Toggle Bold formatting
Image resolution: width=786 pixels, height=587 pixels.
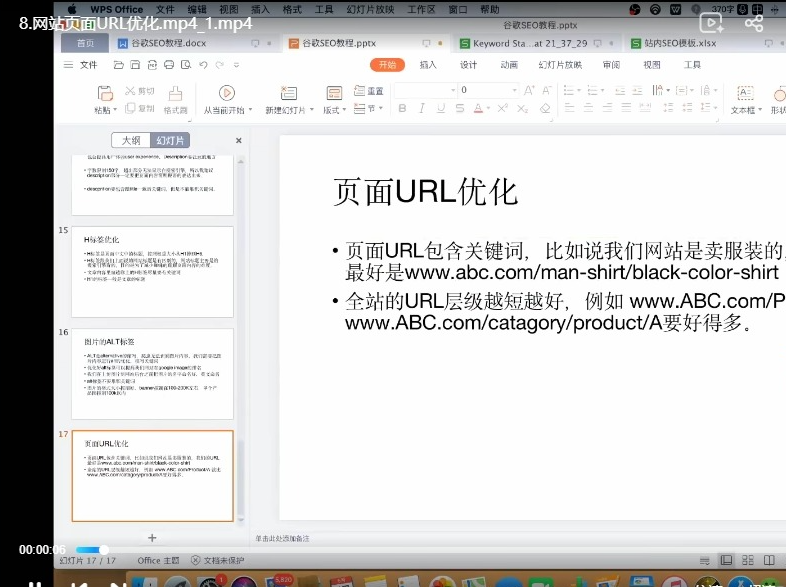[x=402, y=108]
